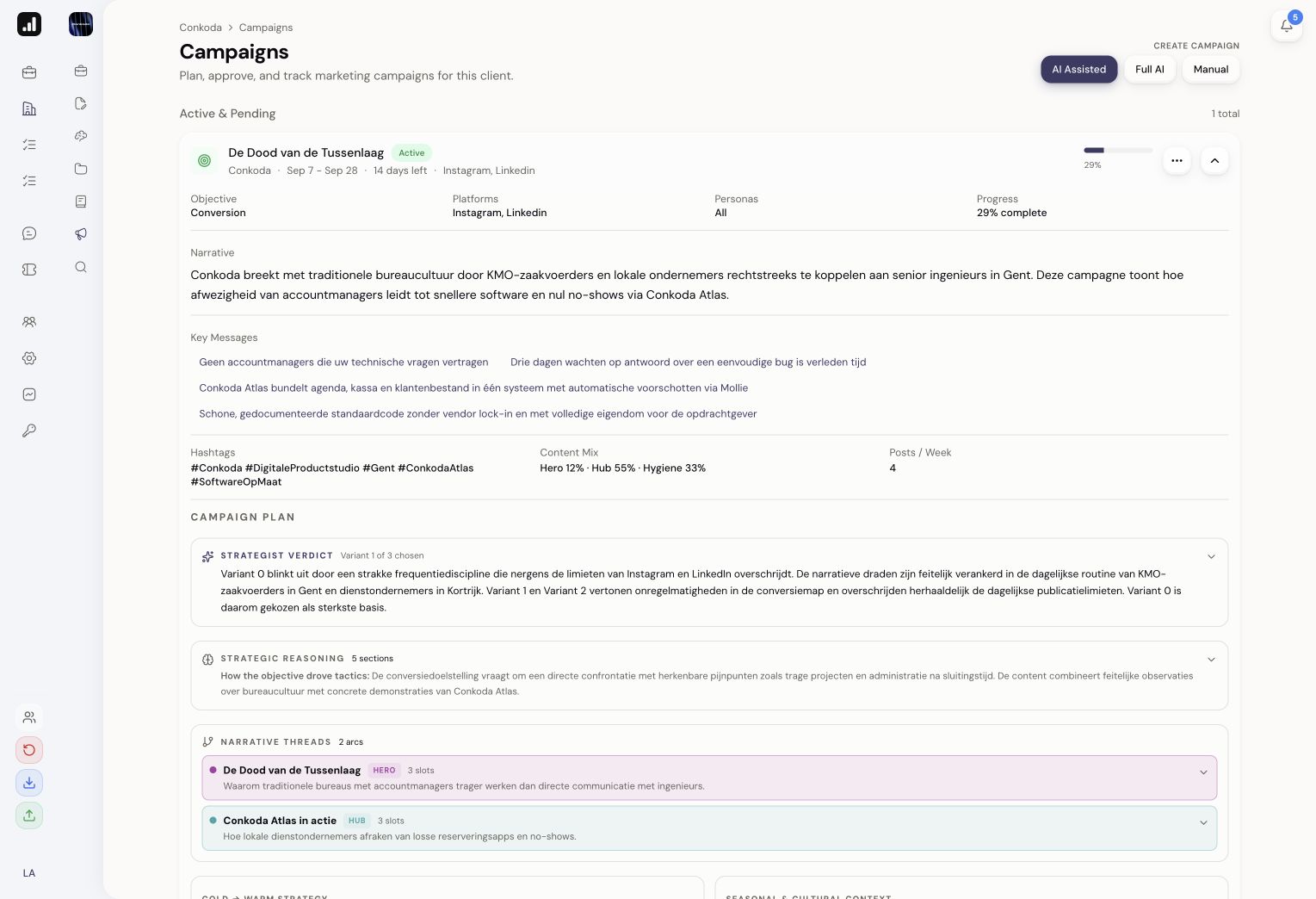Open the chat bubble icon in the sidebar
This screenshot has width=1316, height=899.
point(29,233)
